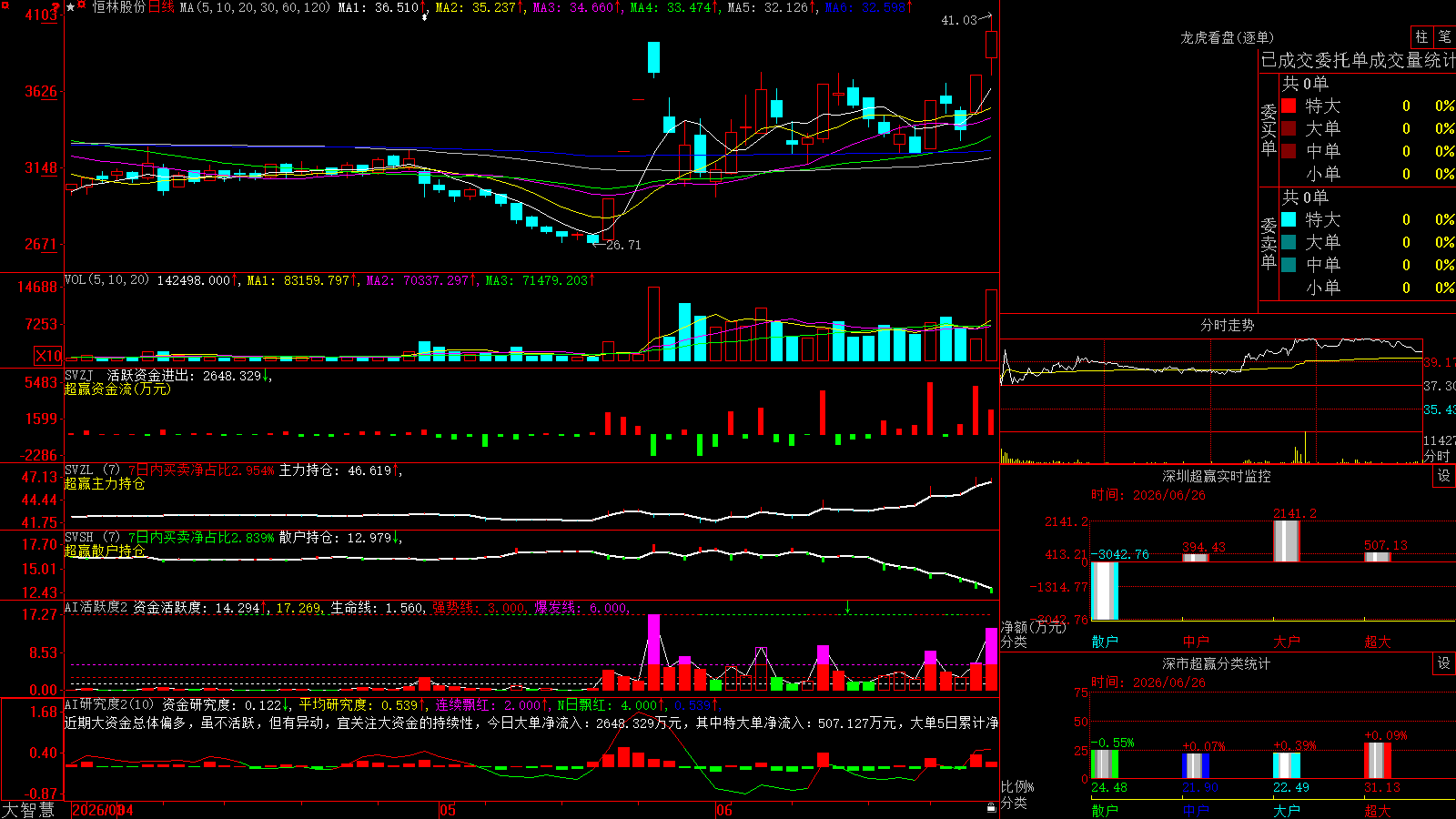This screenshot has height=819, width=1456.
Task: Select 散户 category in 深市超赢分类统计 chart
Action: [1105, 810]
